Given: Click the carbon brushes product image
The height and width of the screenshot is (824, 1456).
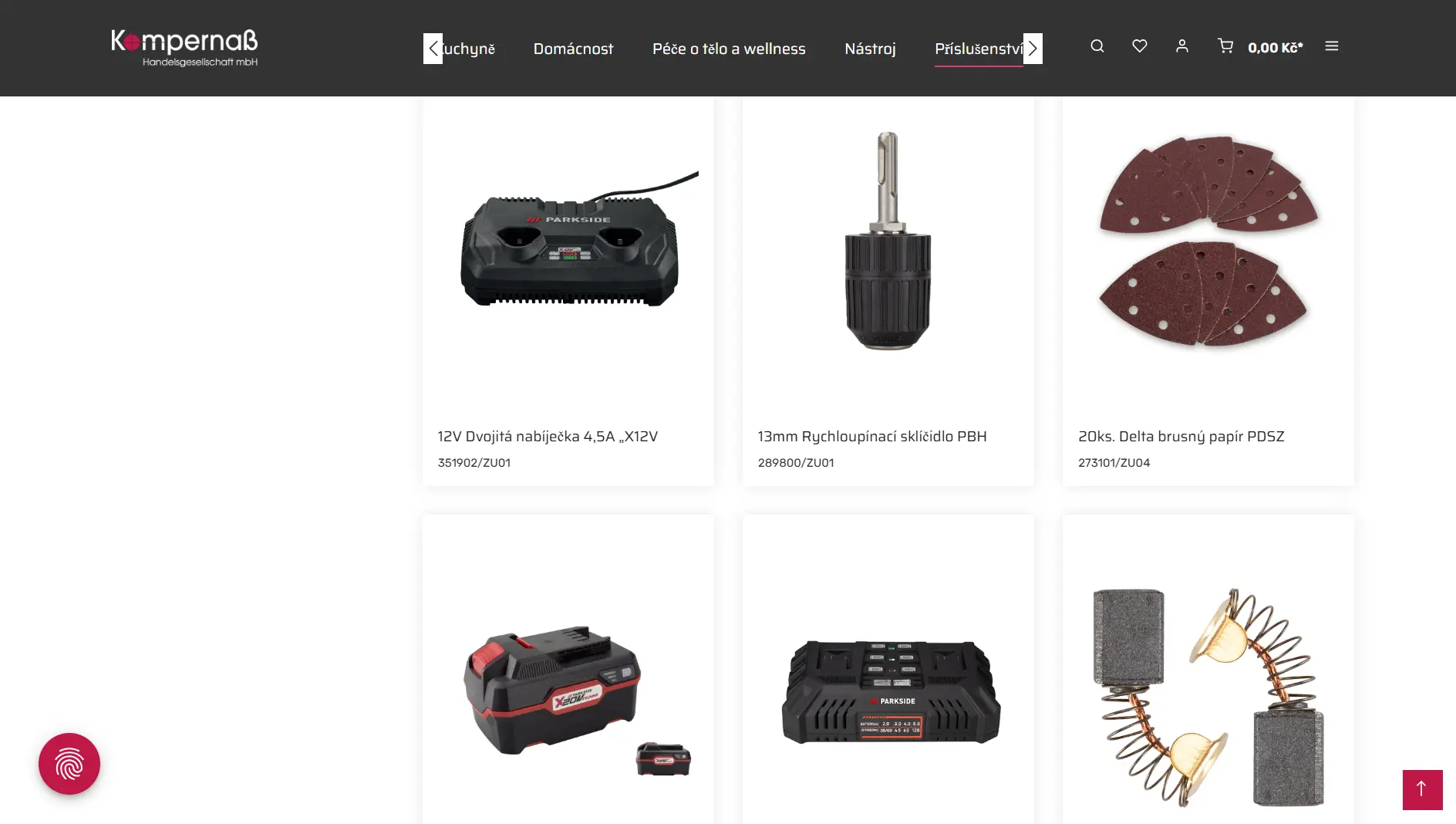Looking at the screenshot, I should coord(1208,697).
